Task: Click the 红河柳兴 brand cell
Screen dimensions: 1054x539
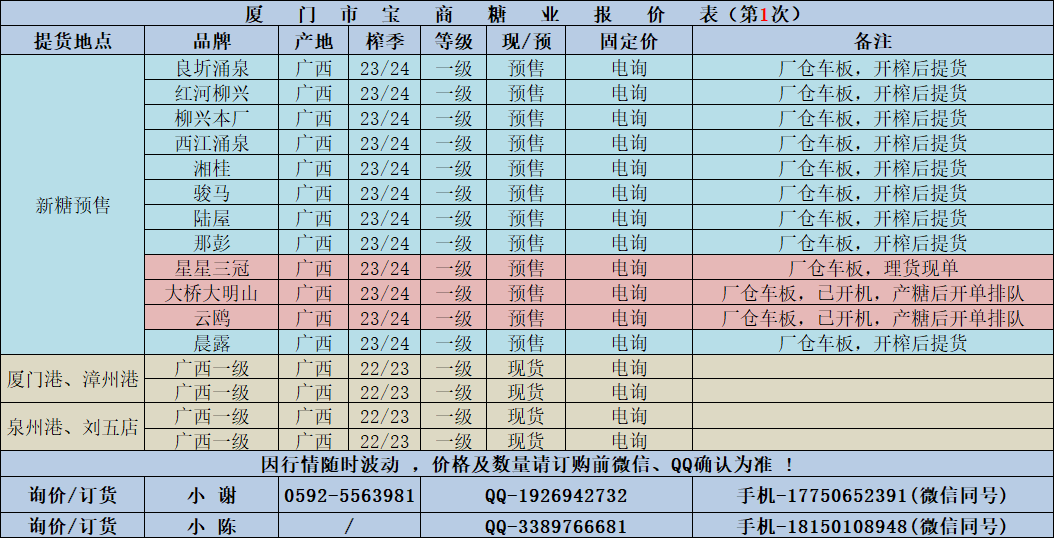Action: point(211,94)
